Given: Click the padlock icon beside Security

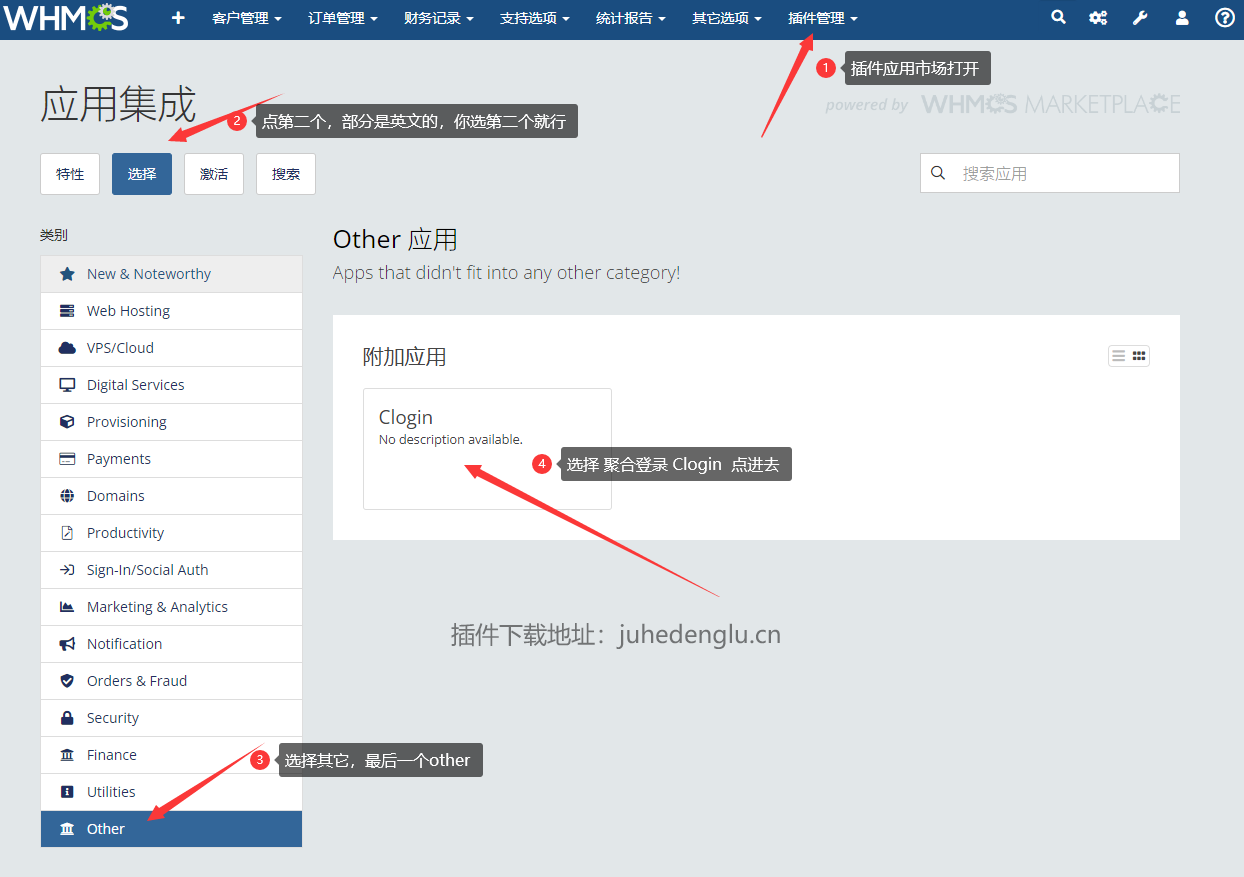Looking at the screenshot, I should 67,718.
